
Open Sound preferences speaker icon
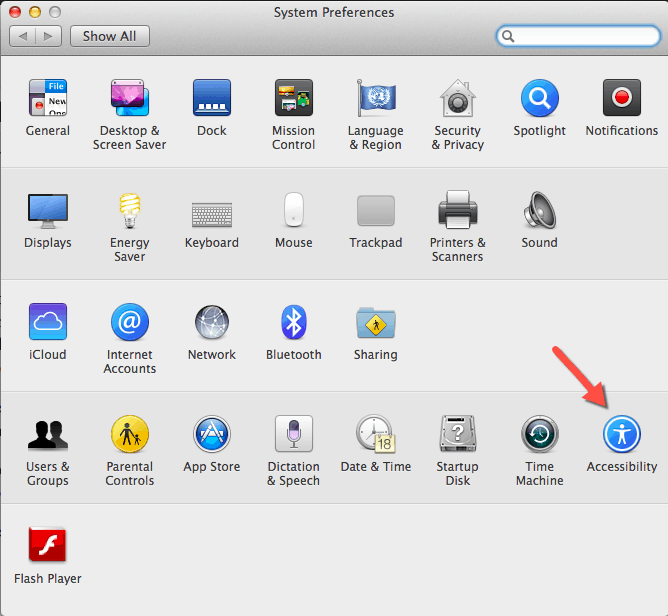click(x=539, y=210)
